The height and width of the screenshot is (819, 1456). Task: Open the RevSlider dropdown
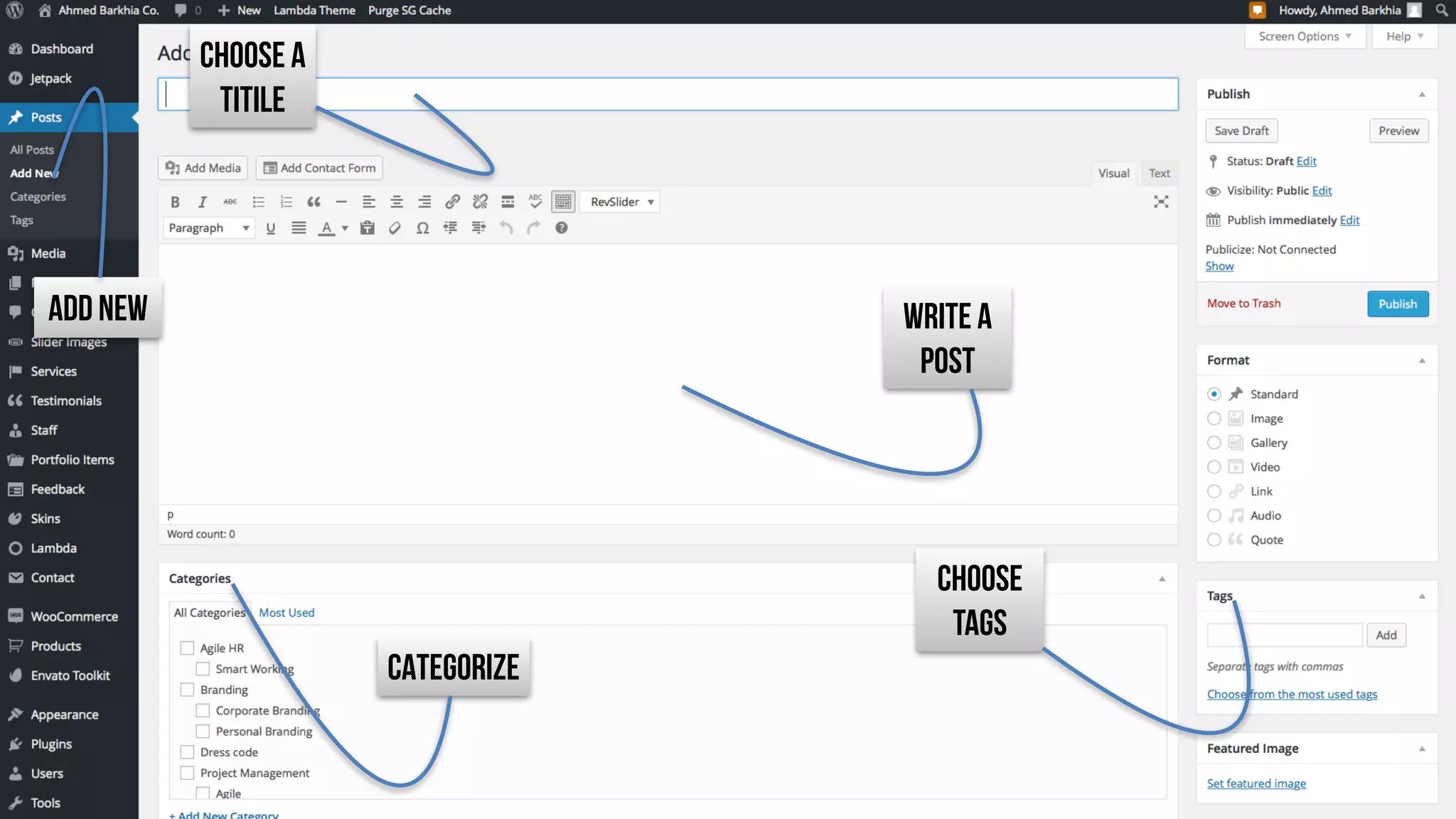[621, 202]
